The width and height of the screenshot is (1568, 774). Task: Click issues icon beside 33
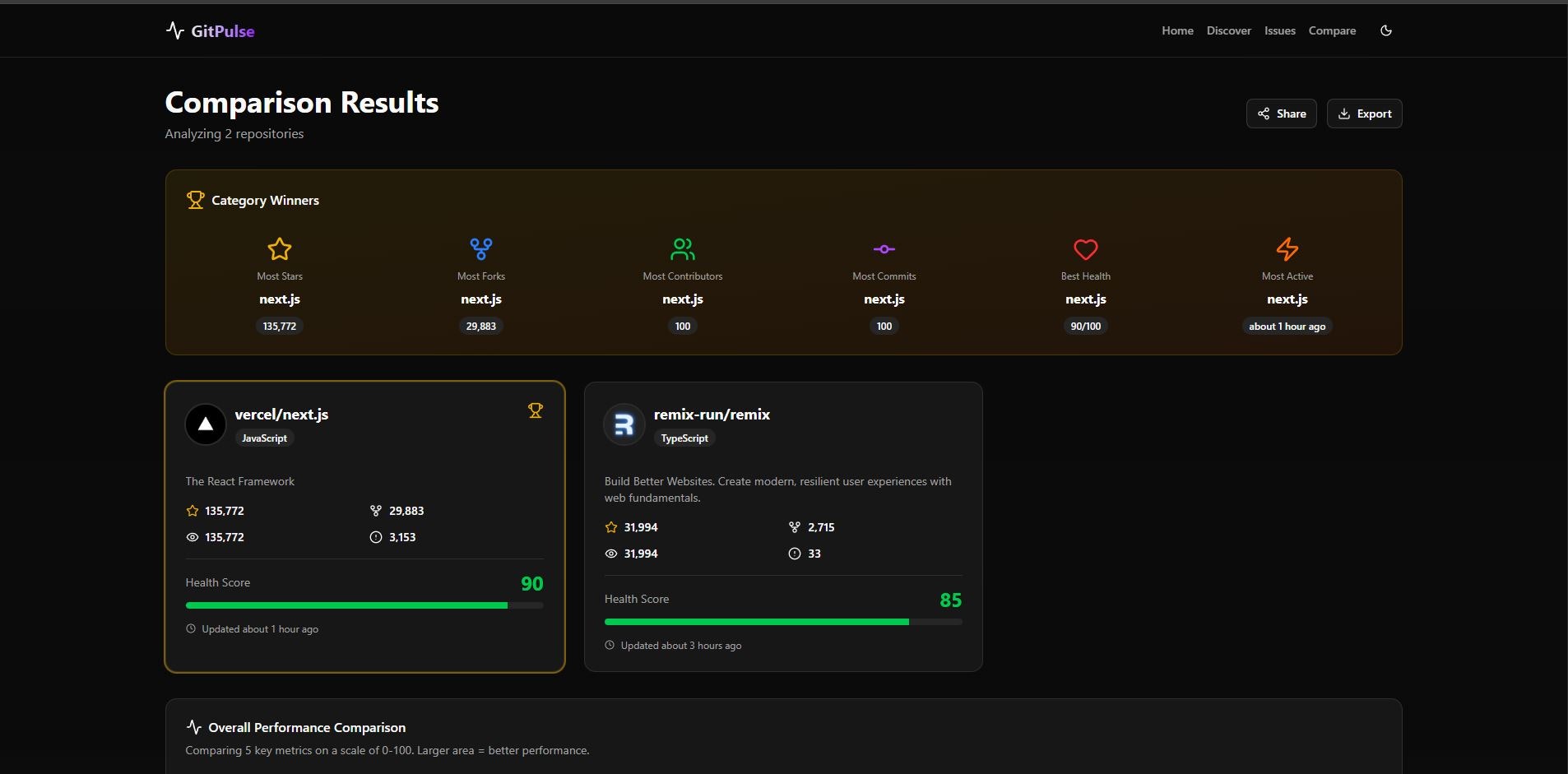[795, 554]
